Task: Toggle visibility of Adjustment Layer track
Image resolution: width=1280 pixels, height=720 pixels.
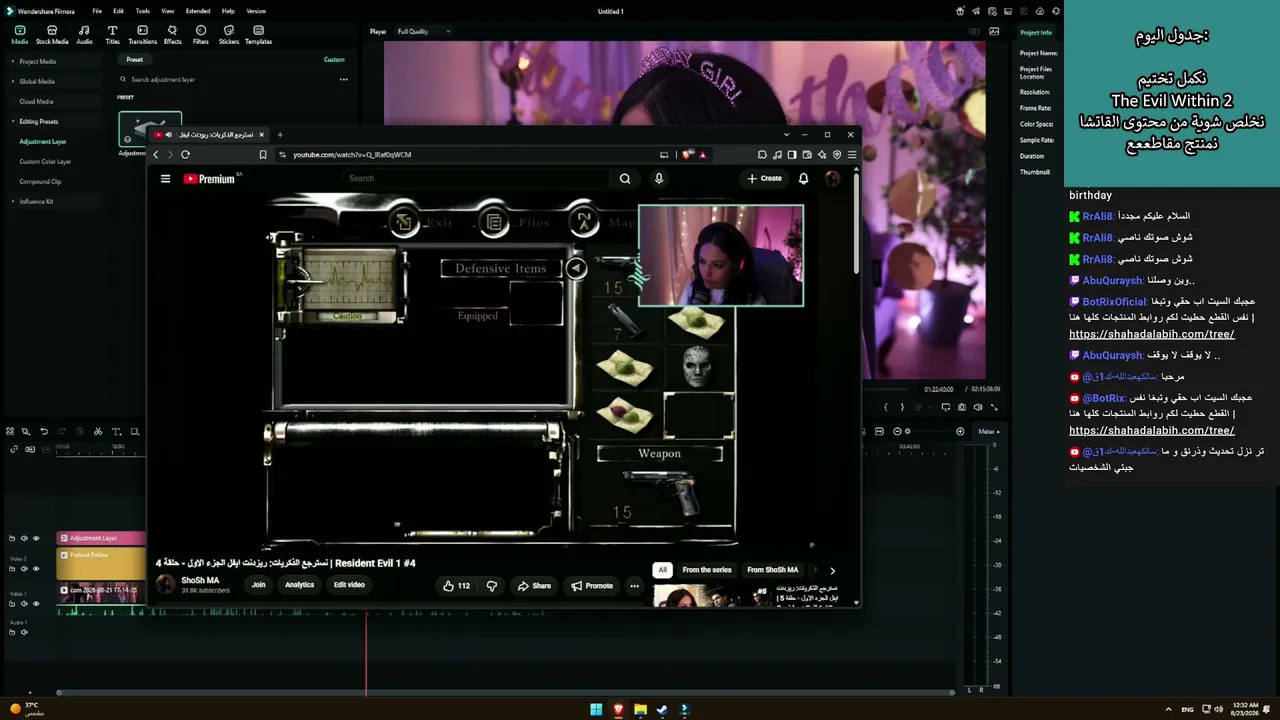Action: point(36,538)
